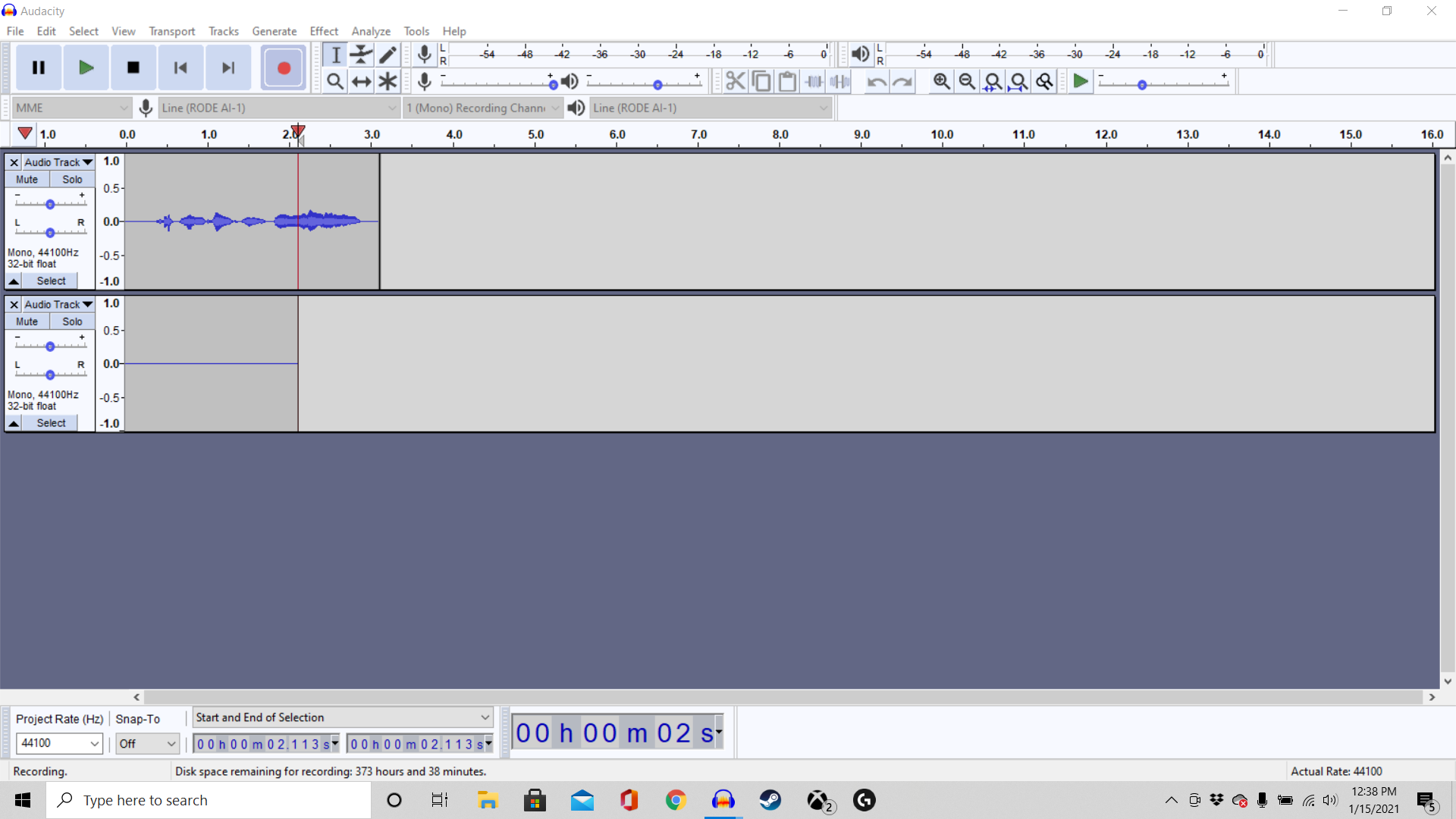
Task: Mute the first Audio Track
Action: point(27,180)
